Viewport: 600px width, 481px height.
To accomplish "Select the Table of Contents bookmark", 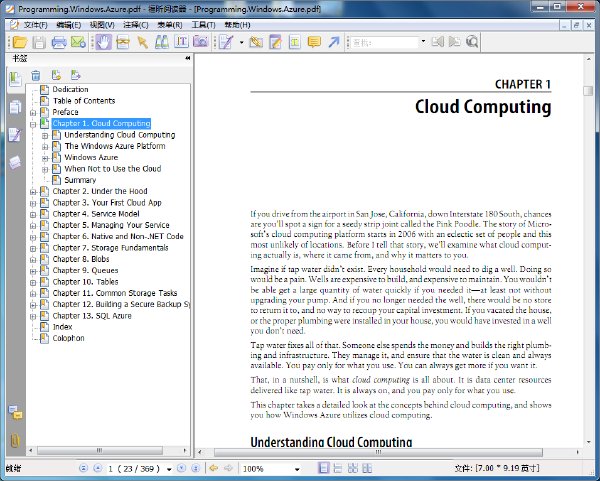I will tap(84, 101).
